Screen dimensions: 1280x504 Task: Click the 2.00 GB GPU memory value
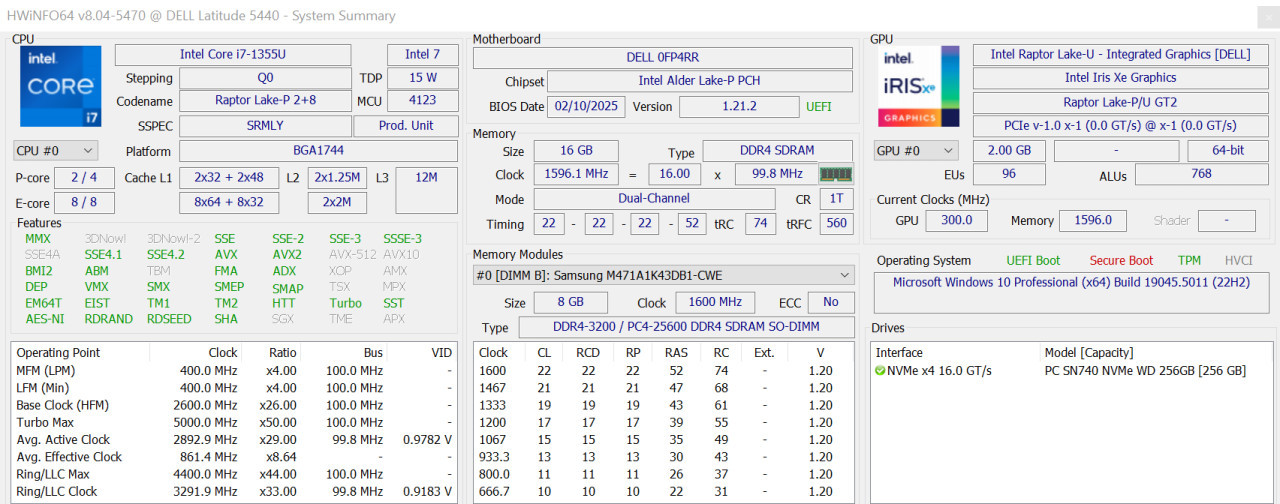click(1009, 151)
